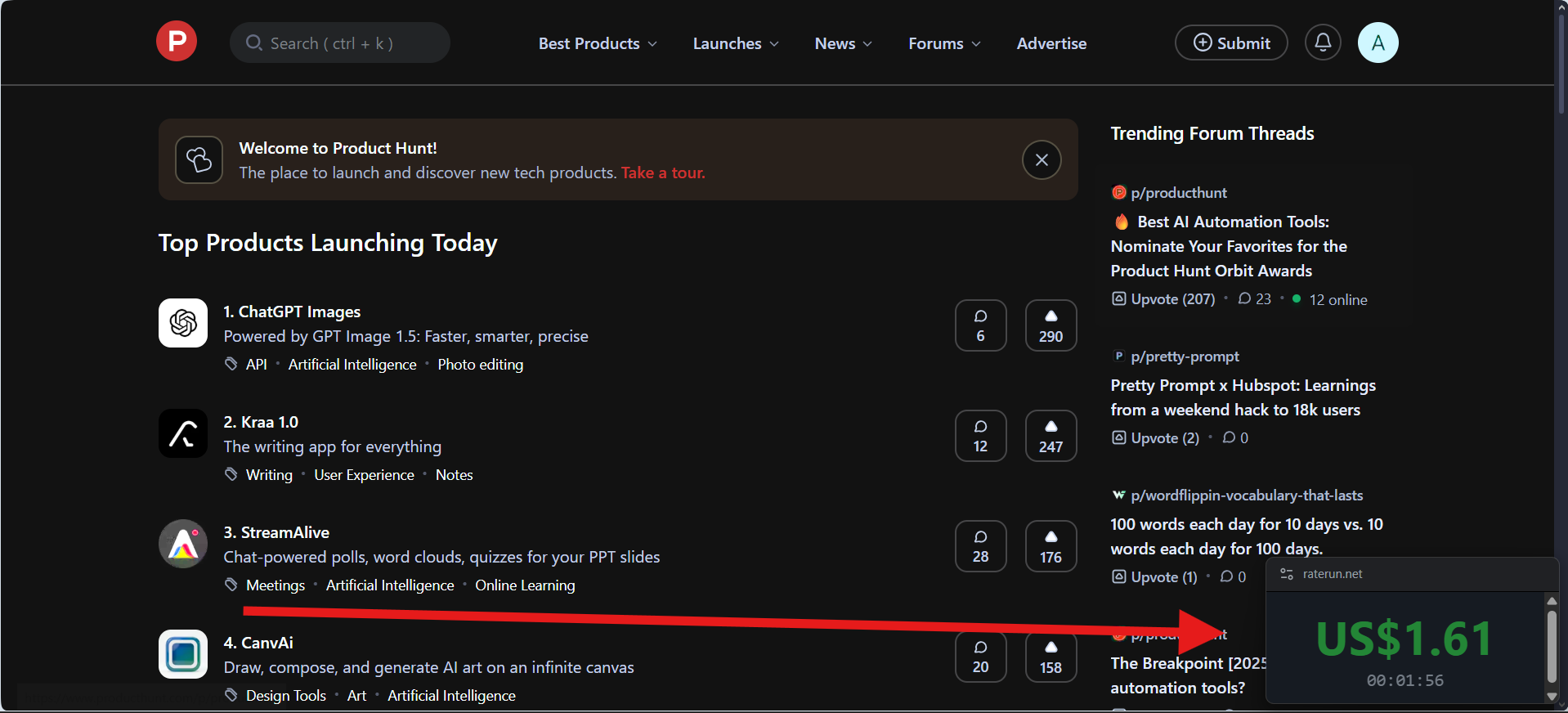Expand the Launches menu

coord(736,43)
